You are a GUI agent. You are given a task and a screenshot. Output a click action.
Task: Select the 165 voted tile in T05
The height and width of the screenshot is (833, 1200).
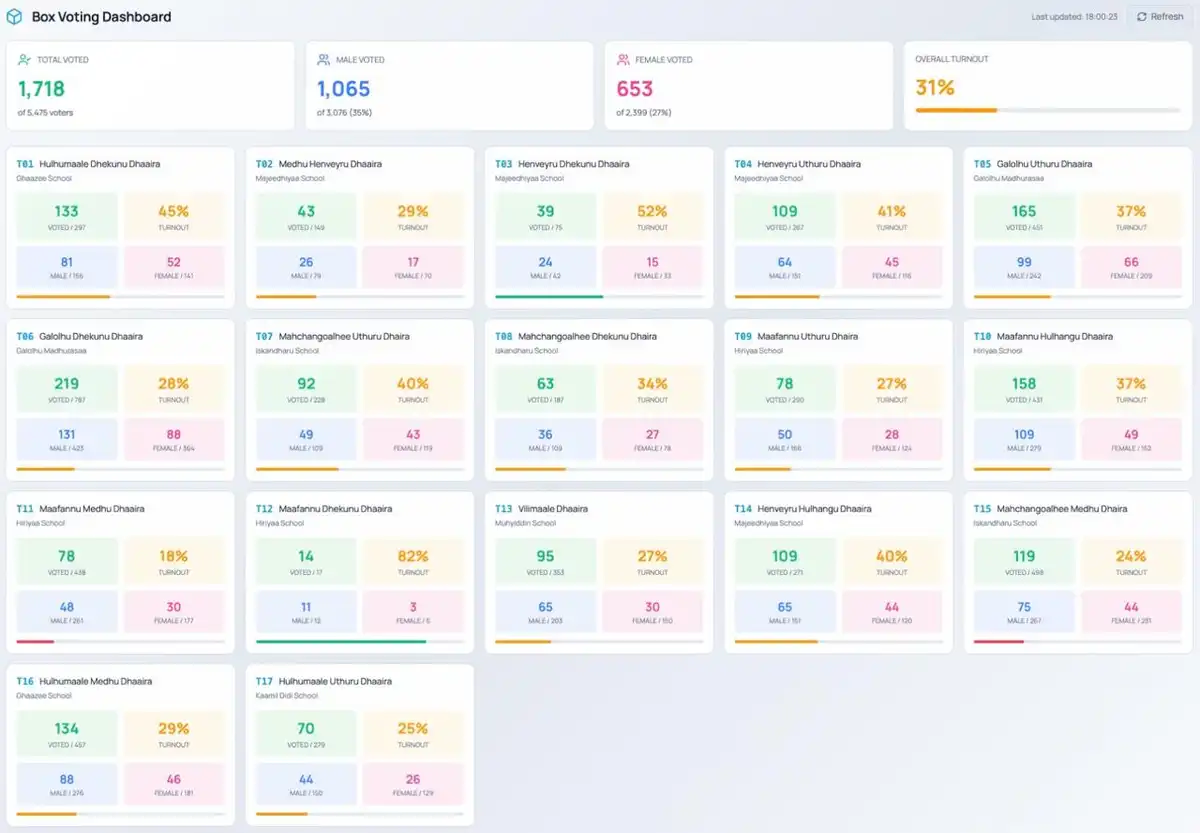(x=1024, y=216)
